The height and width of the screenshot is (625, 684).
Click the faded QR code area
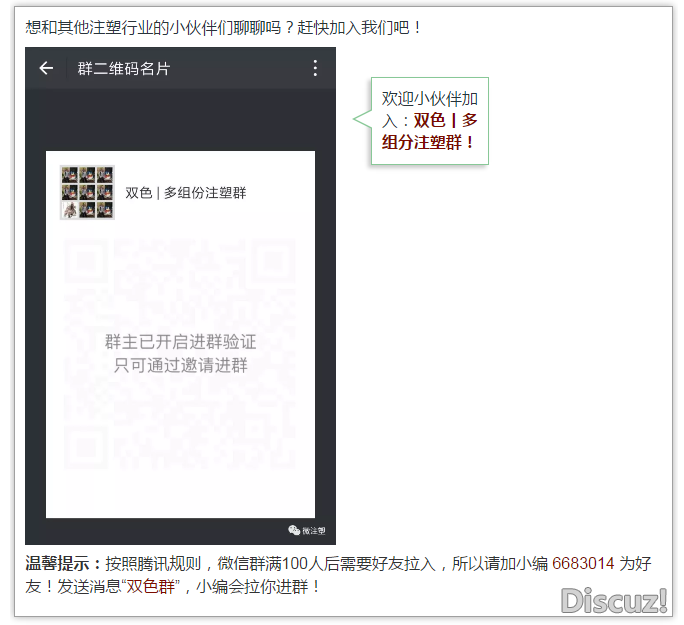tap(180, 353)
